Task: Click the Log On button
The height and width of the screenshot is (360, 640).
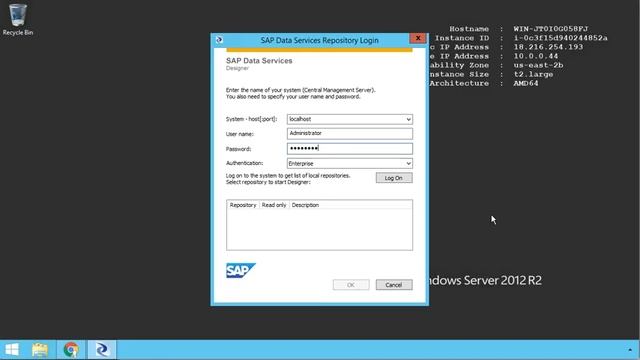Action: 394,178
